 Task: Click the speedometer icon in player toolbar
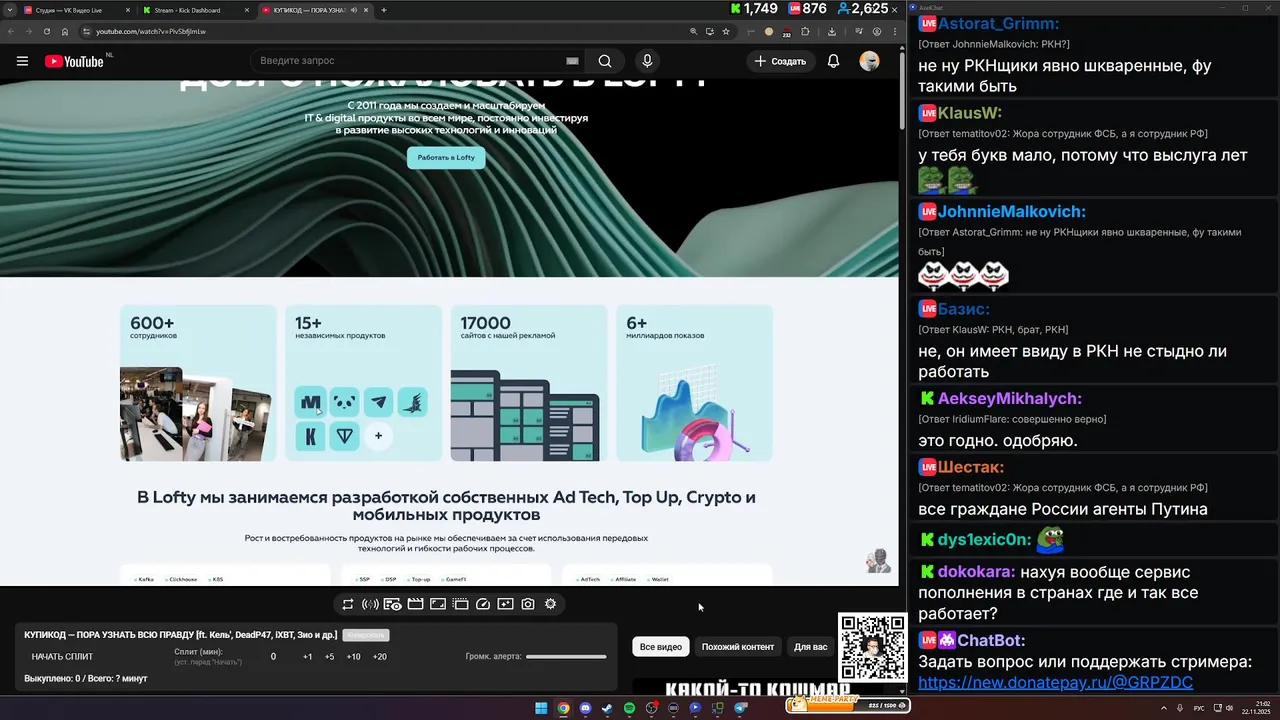point(483,604)
